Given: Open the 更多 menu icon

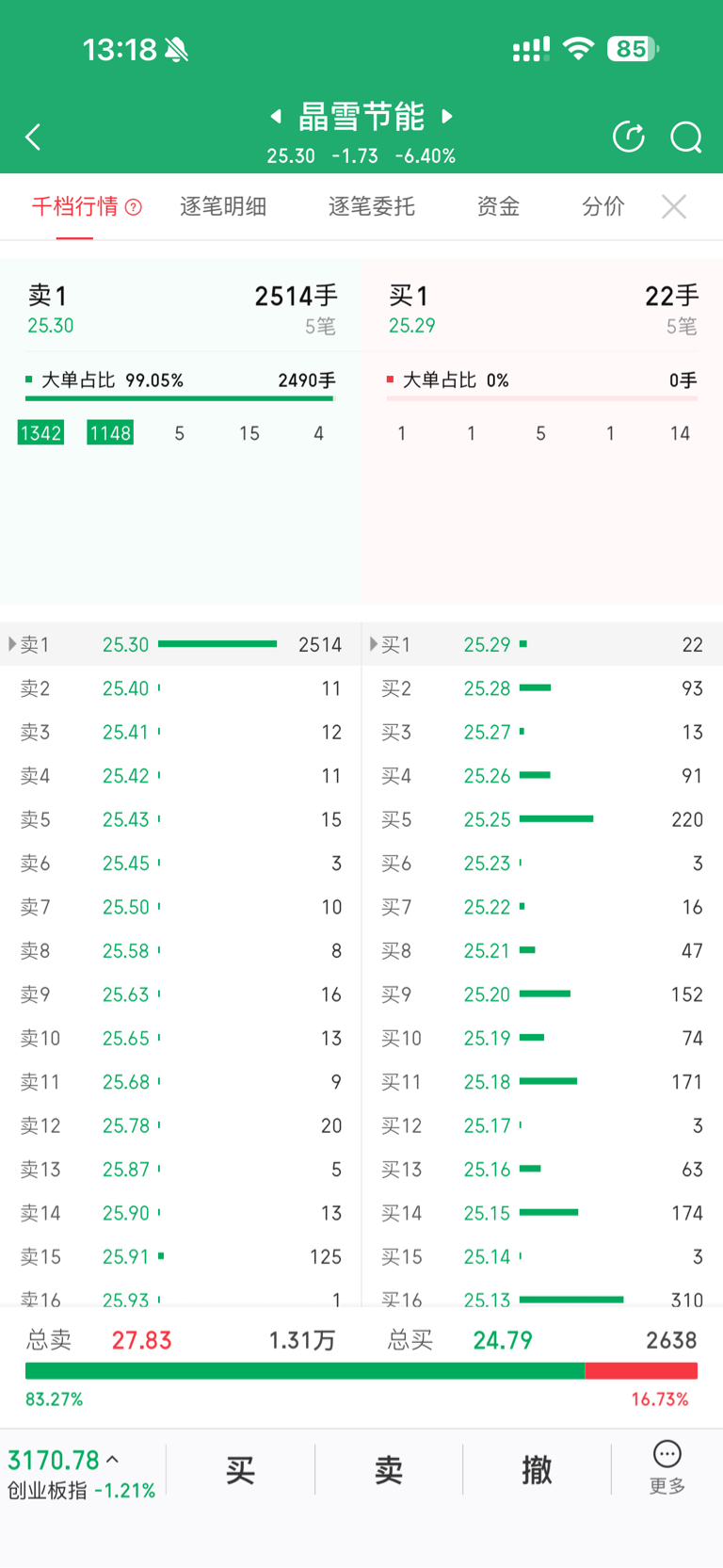Looking at the screenshot, I should (x=667, y=1467).
